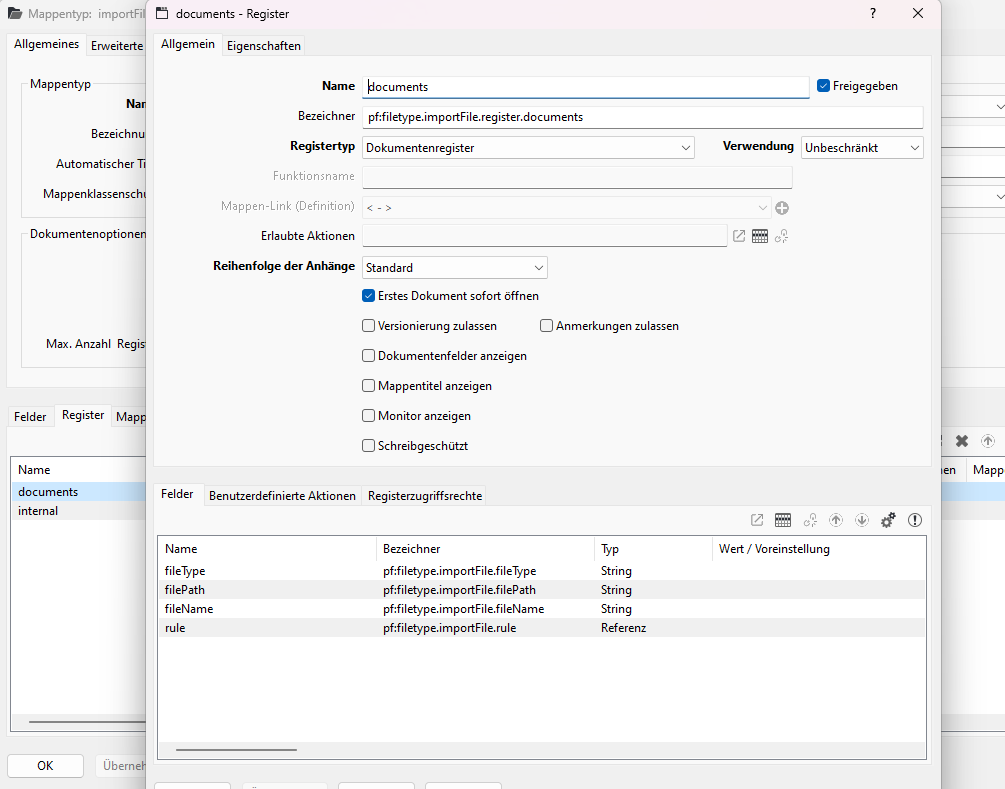
Task: Click the Bezeichner input field
Action: (x=642, y=117)
